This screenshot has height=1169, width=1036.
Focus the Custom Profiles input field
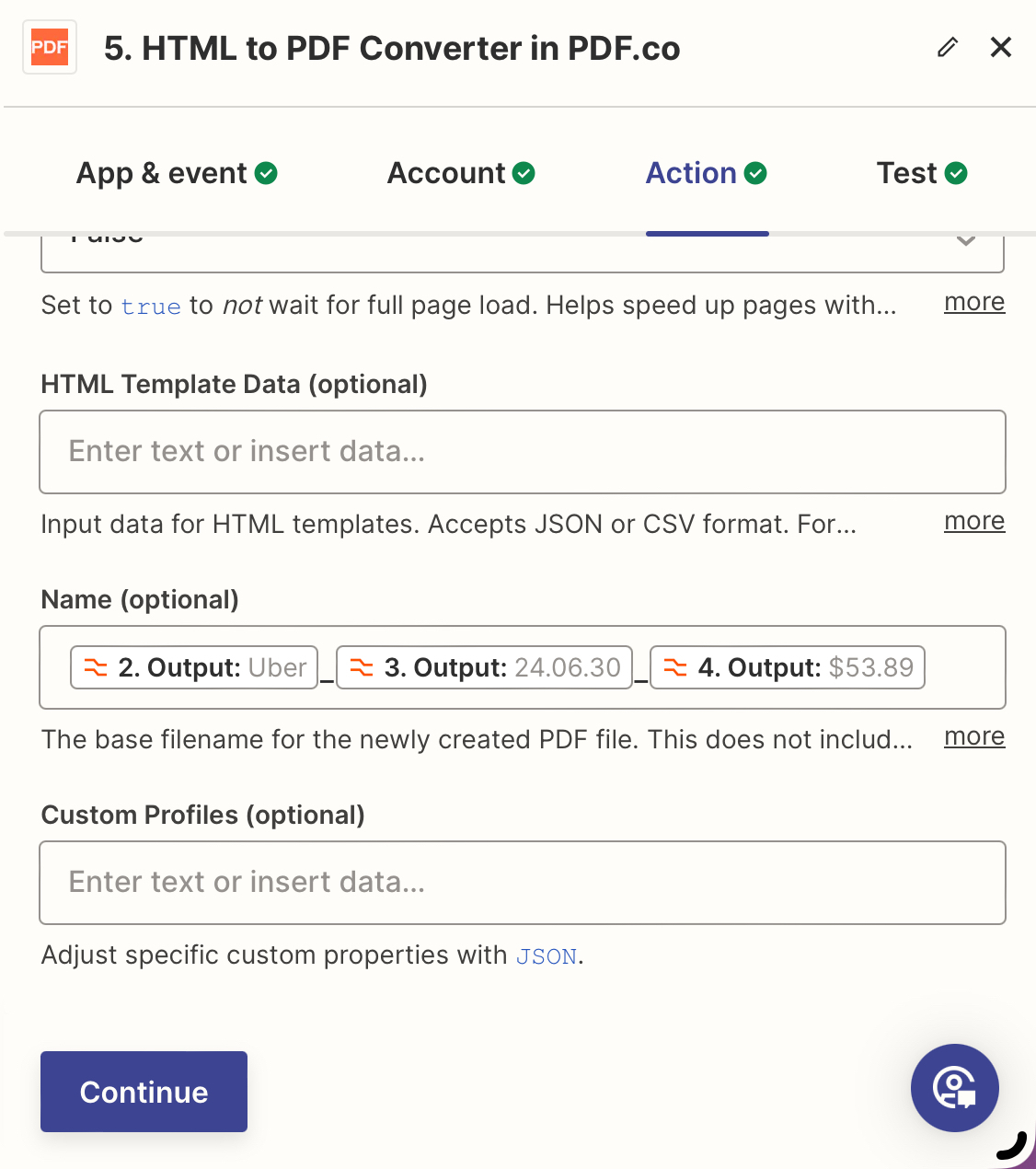523,883
